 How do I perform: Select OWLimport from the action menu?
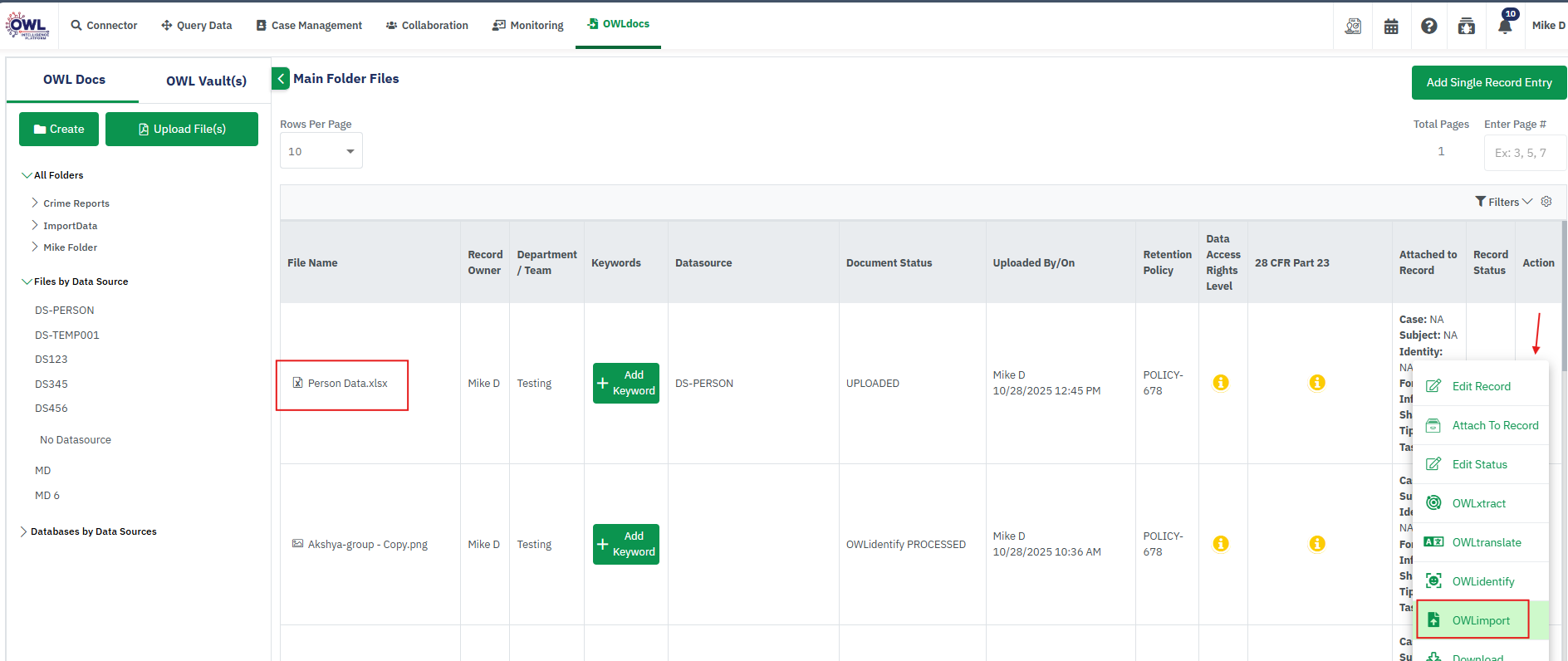[1480, 620]
